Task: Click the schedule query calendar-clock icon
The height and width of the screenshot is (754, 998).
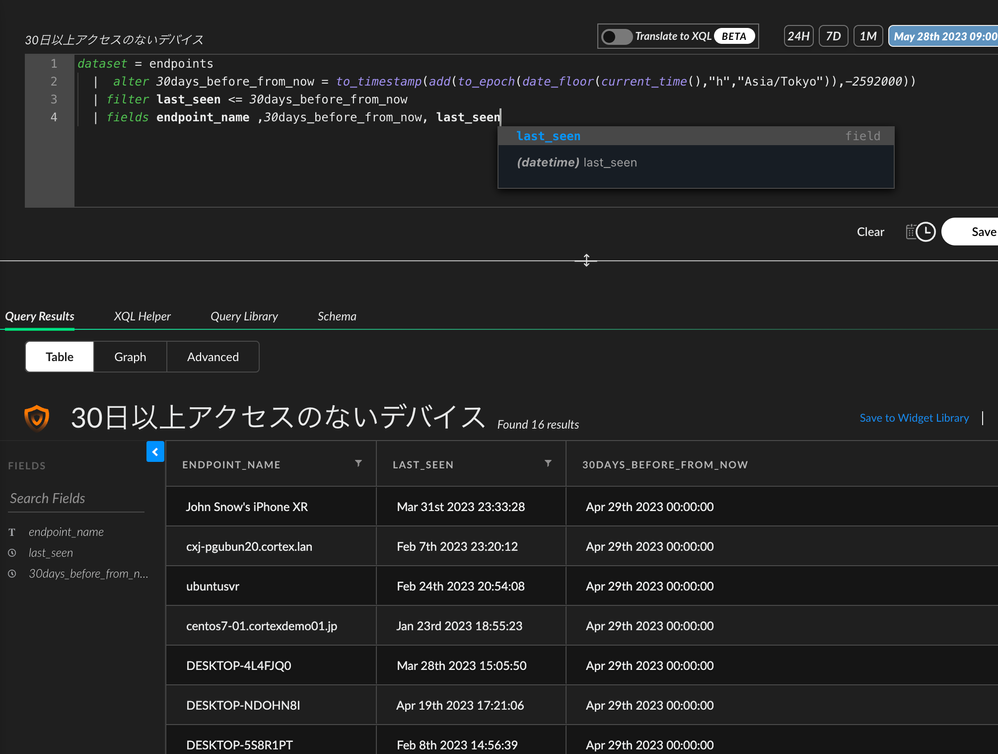Action: (x=920, y=232)
